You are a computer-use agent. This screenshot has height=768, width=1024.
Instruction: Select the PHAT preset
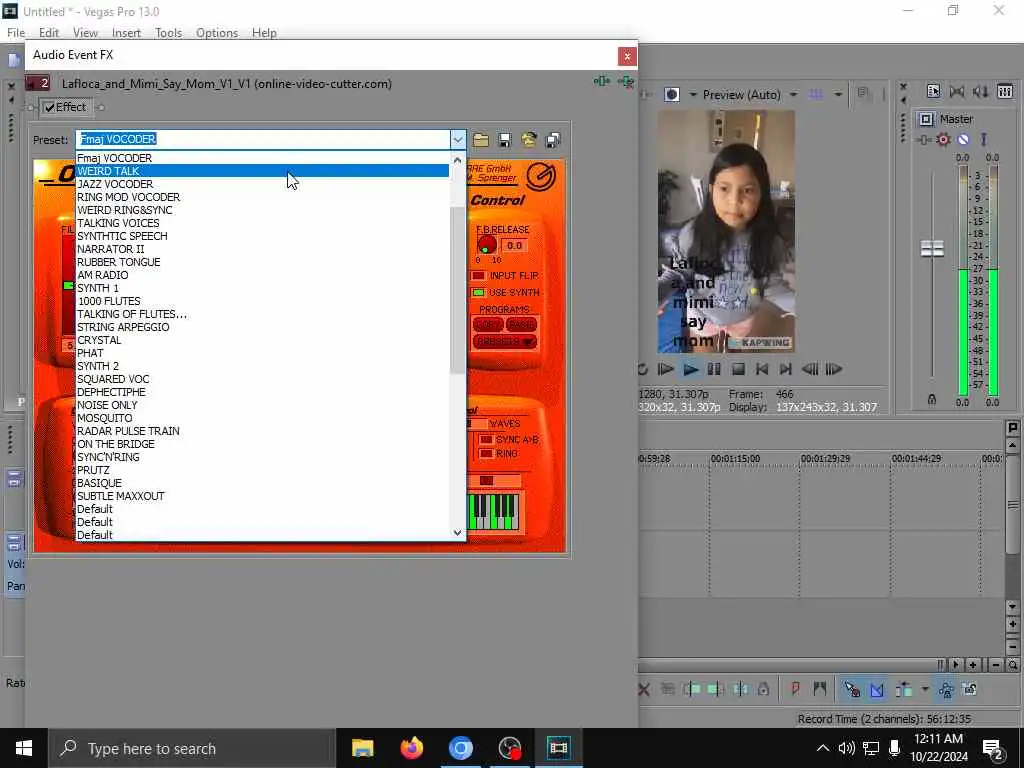click(263, 353)
